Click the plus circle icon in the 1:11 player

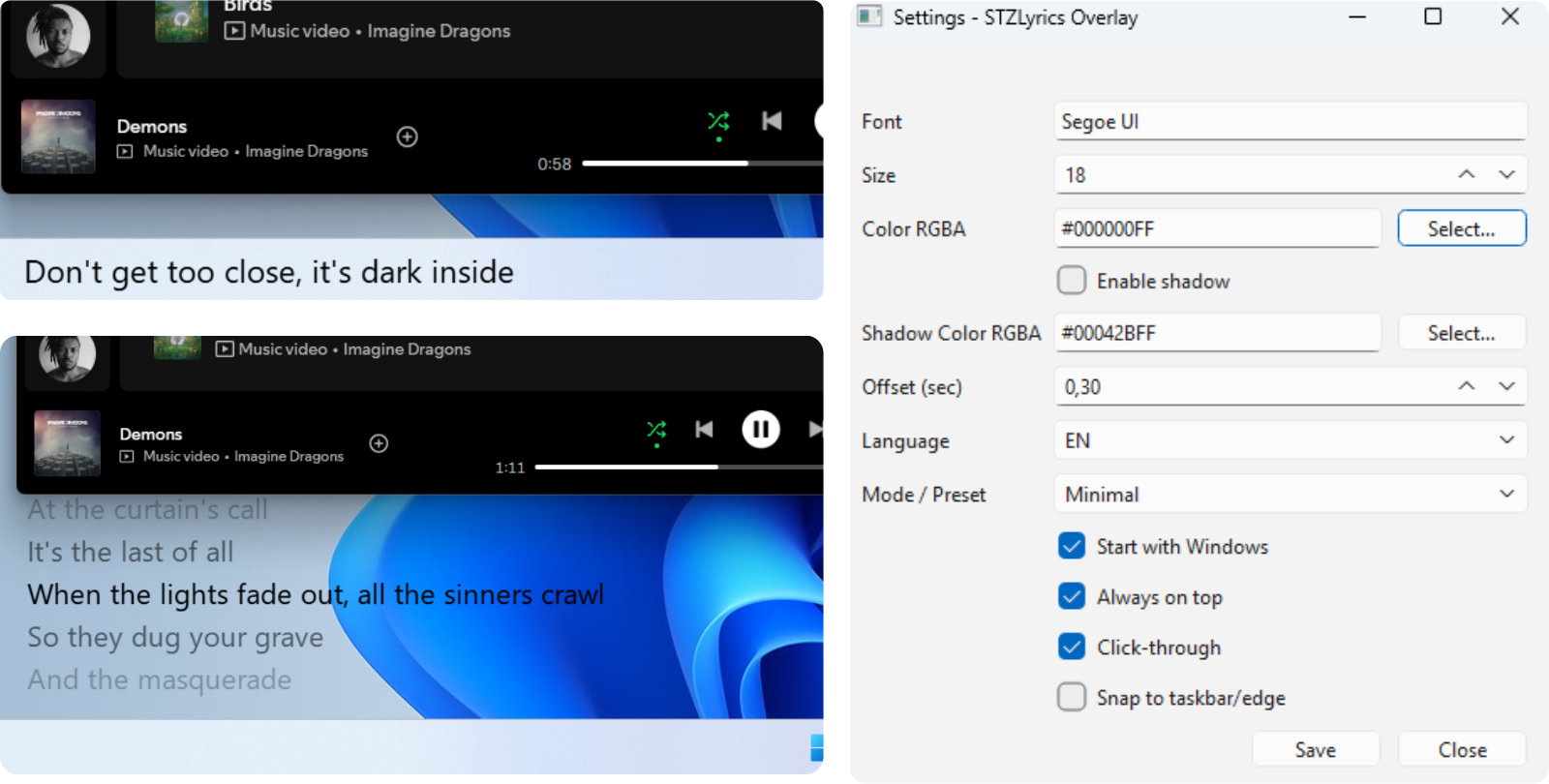(379, 443)
